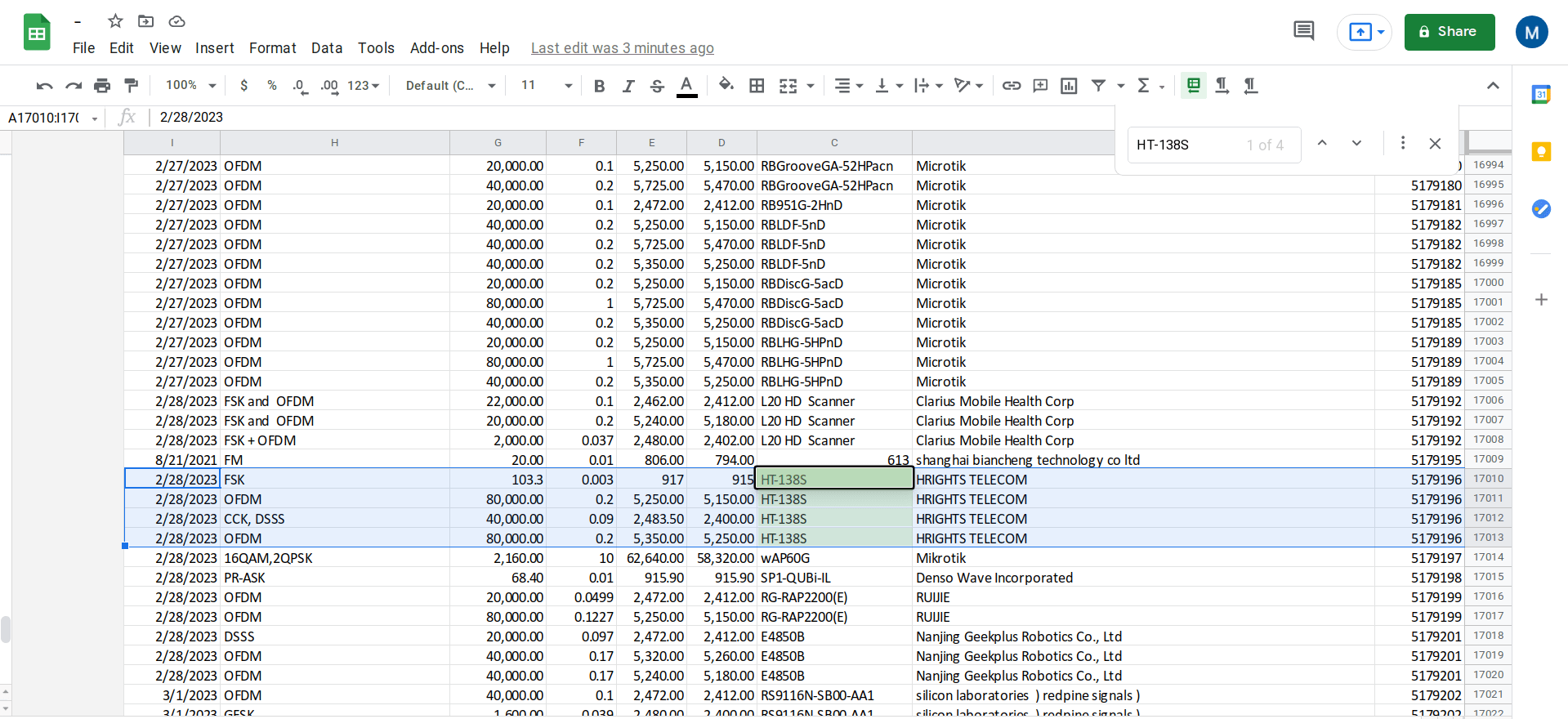Format selection as currency
The image size is (1568, 719).
coord(243,86)
